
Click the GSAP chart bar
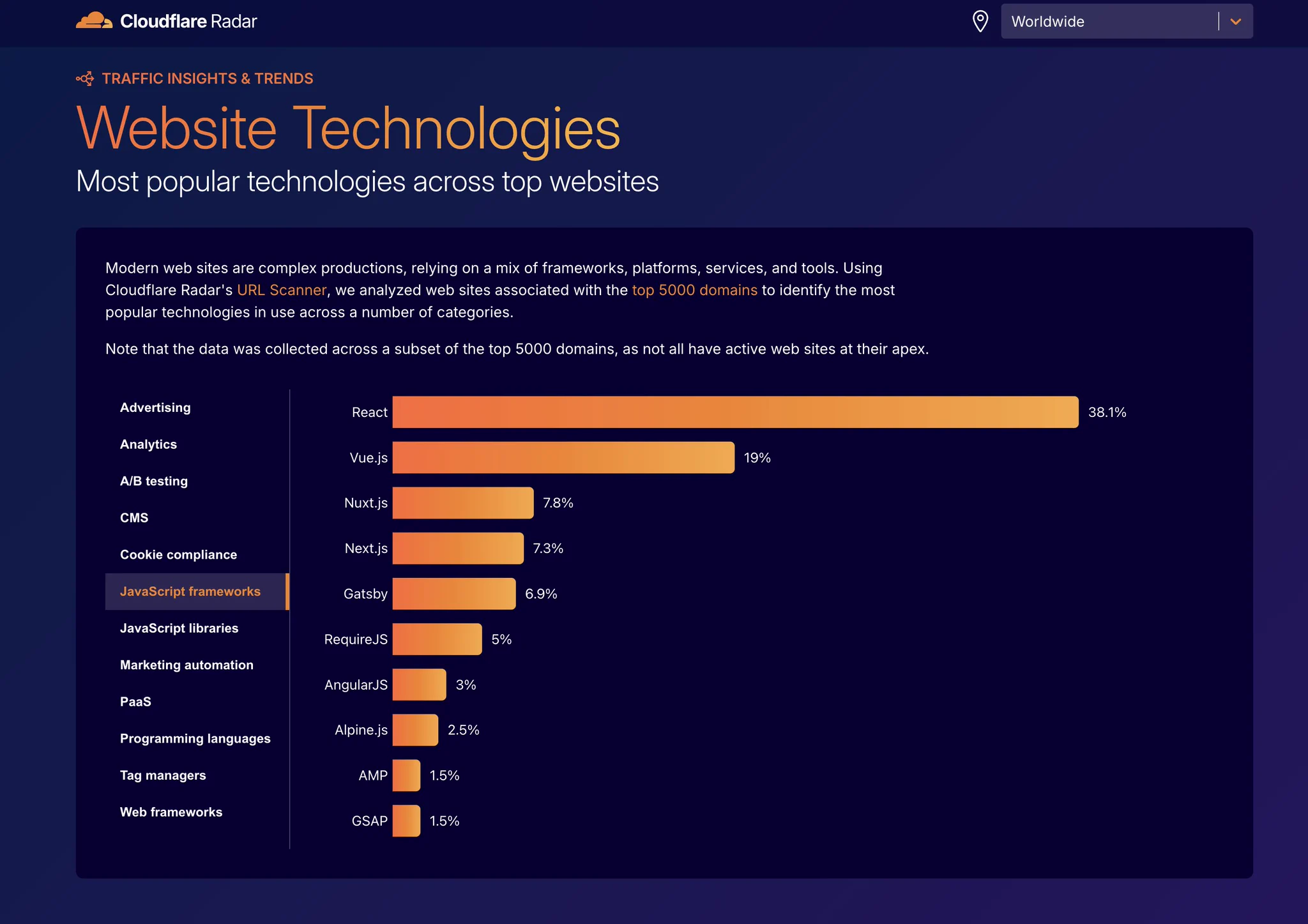tap(406, 821)
